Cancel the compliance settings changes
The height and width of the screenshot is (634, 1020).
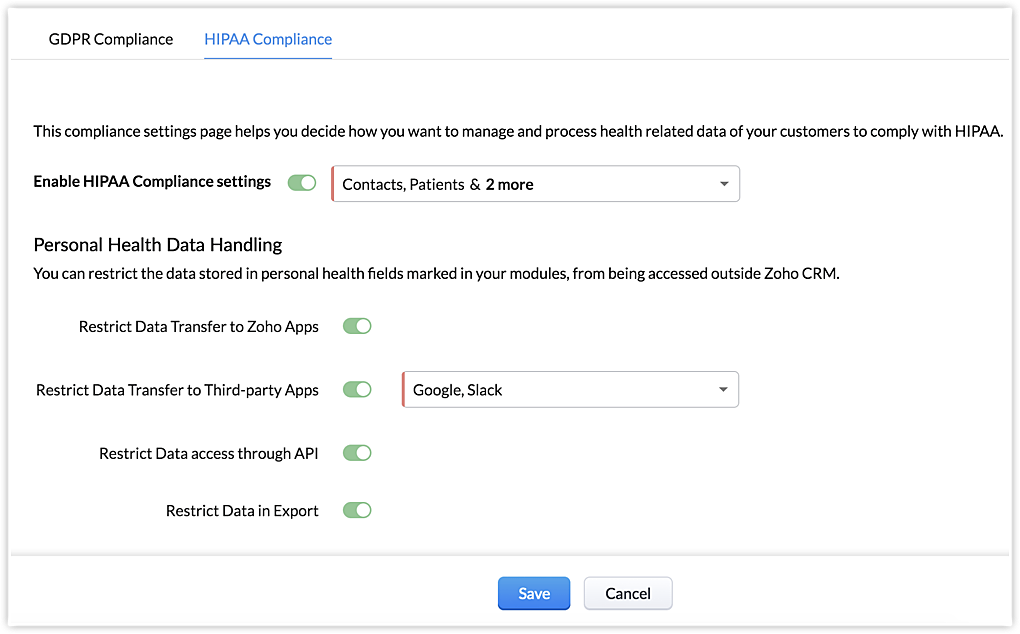pyautogui.click(x=628, y=593)
